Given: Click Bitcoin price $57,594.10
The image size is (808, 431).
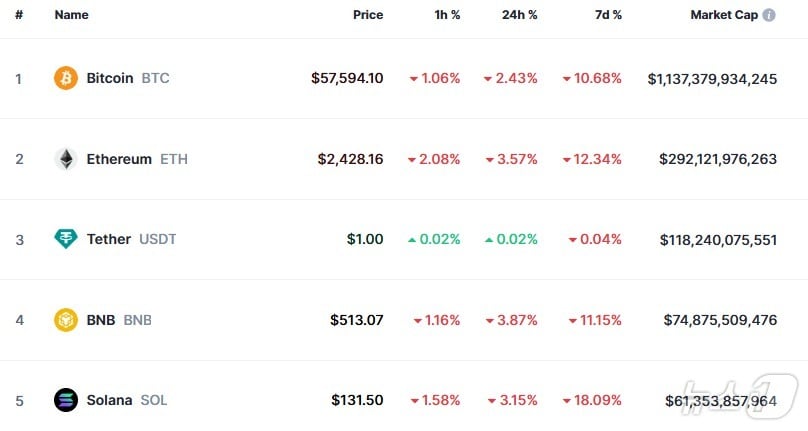Looking at the screenshot, I should [346, 78].
